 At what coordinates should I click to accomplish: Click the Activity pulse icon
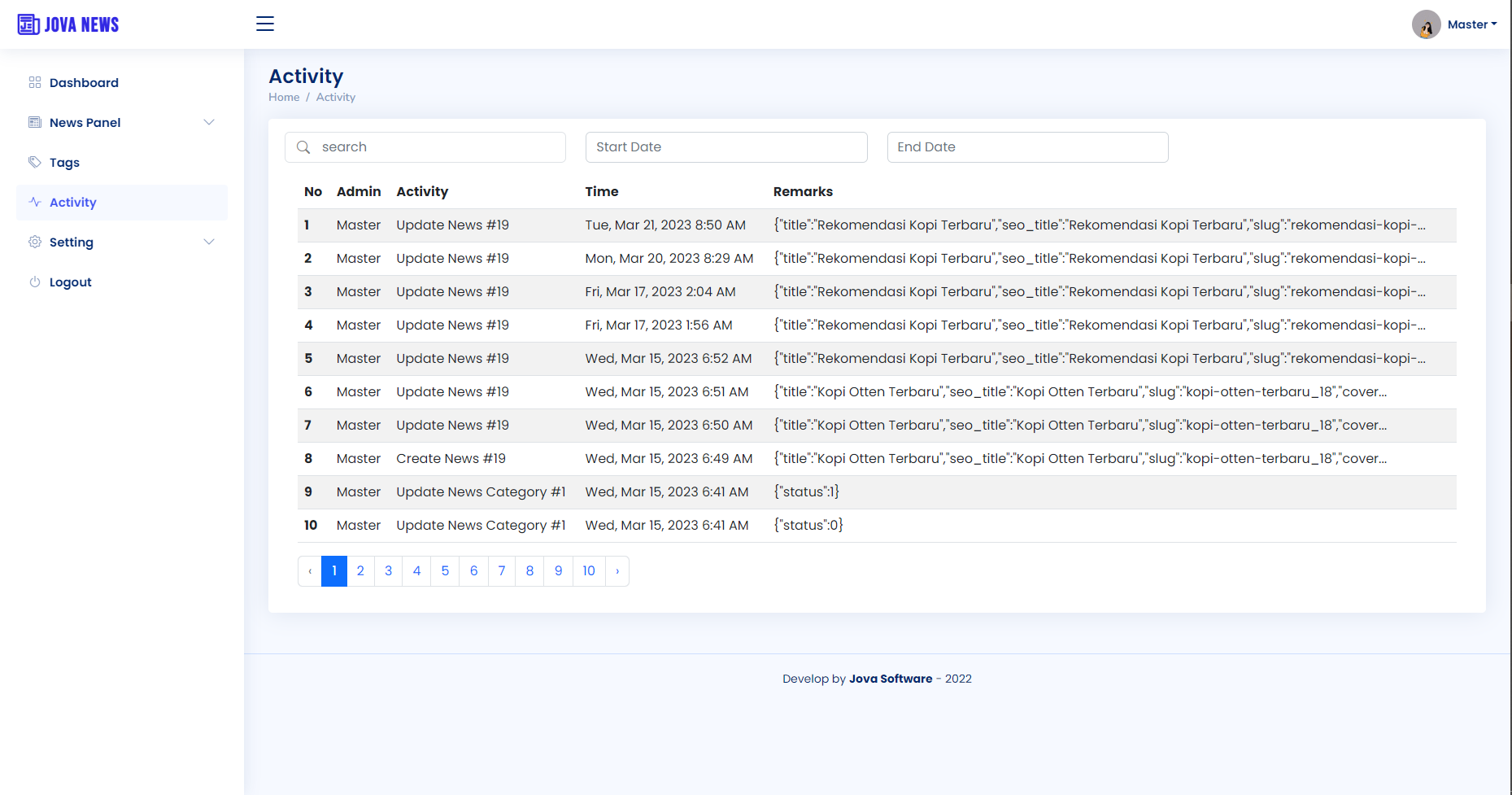coord(35,202)
